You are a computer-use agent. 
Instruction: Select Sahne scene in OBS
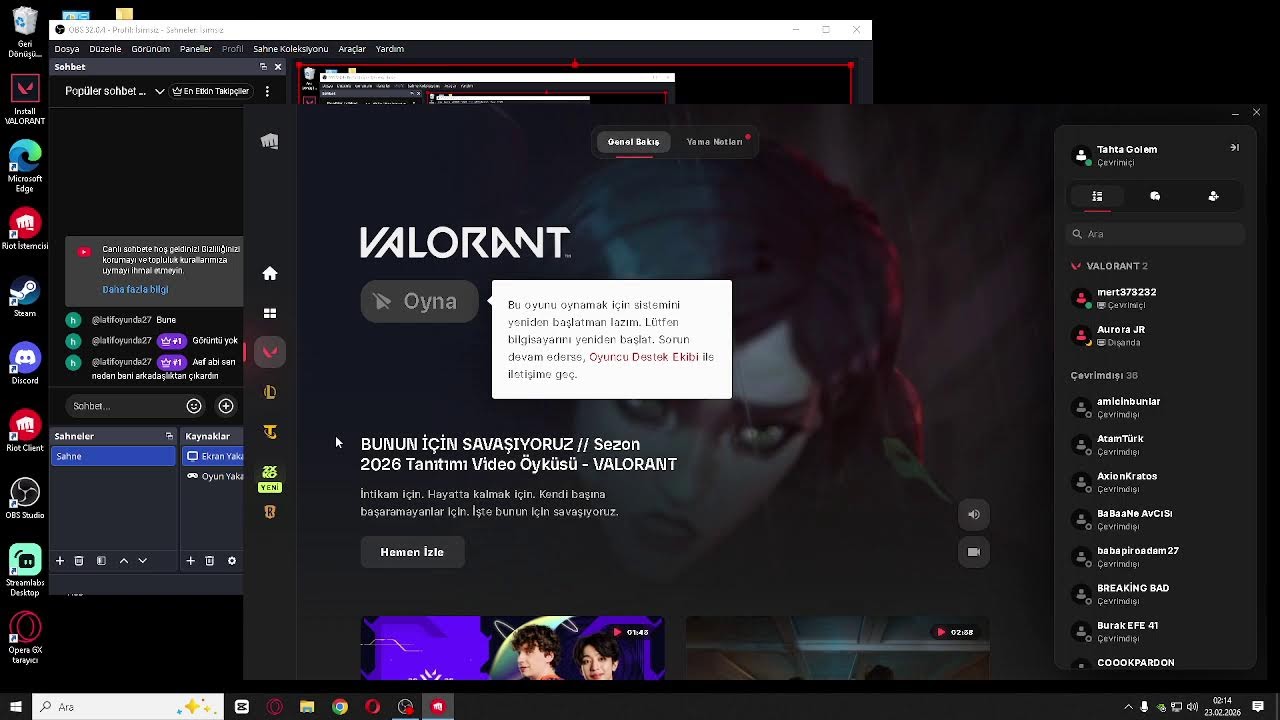click(x=113, y=456)
